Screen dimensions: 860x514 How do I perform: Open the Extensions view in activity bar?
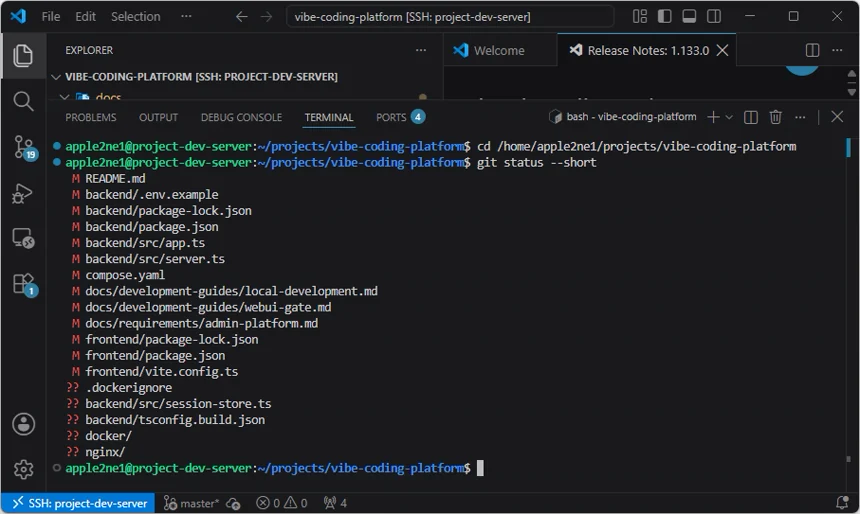[24, 284]
